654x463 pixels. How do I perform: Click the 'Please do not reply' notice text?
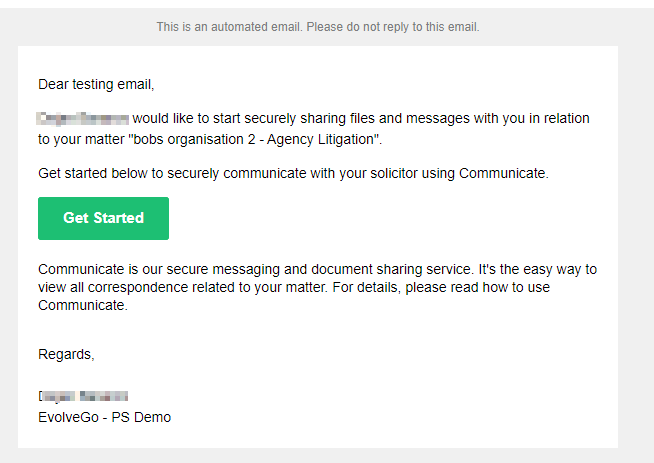click(x=400, y=27)
